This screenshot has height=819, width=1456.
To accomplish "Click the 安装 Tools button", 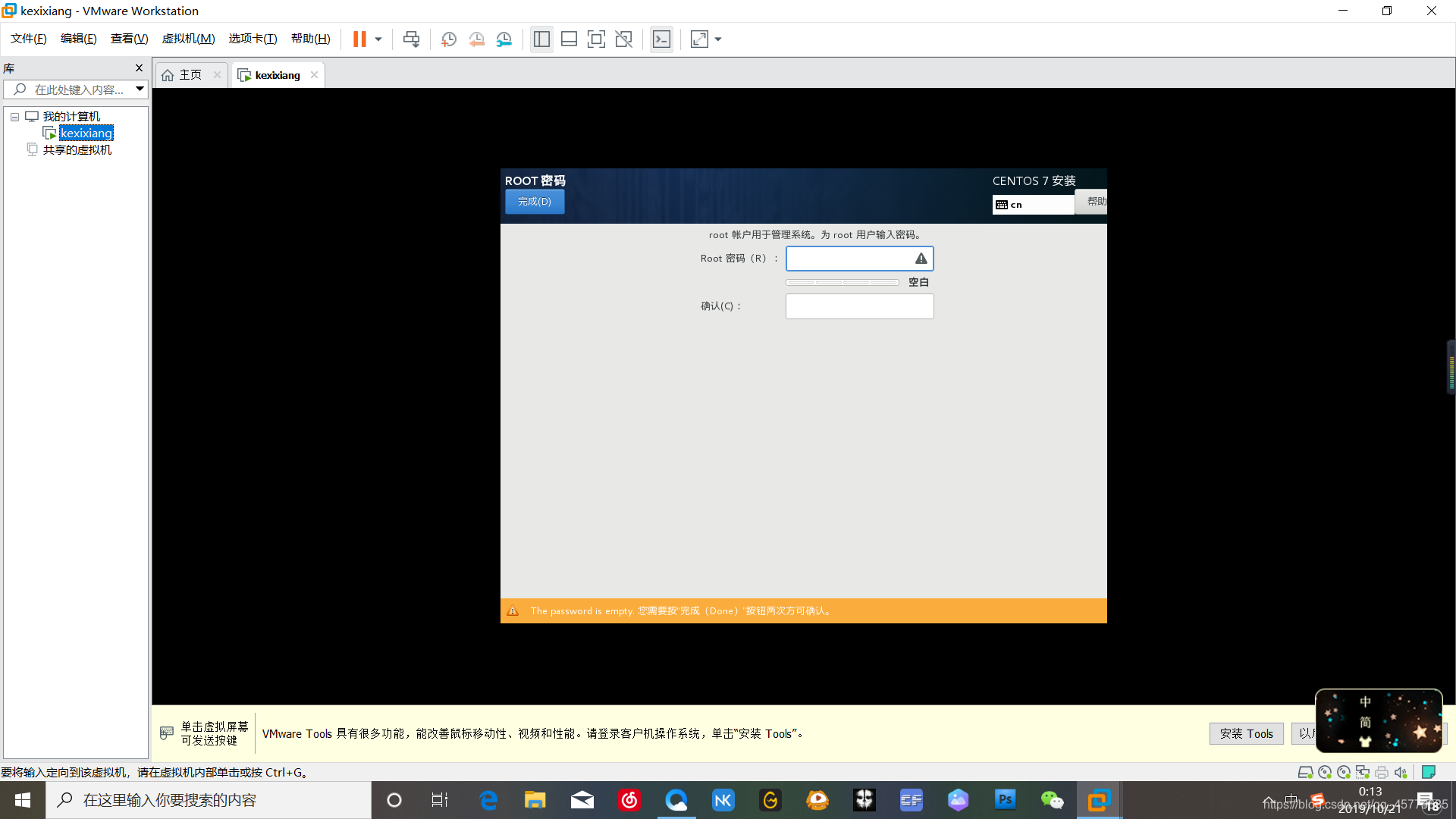I will click(1246, 734).
